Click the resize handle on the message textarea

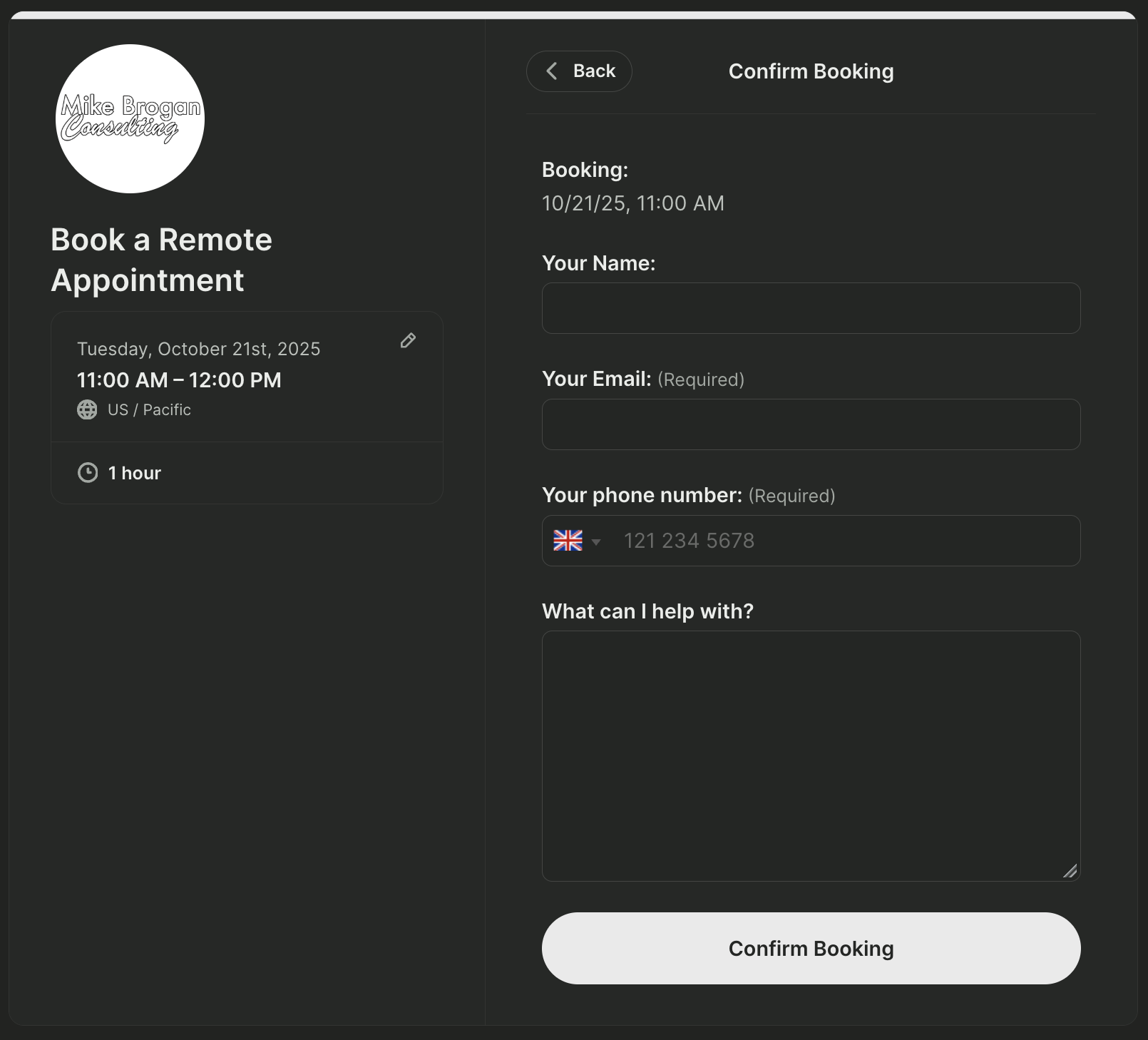(x=1070, y=872)
